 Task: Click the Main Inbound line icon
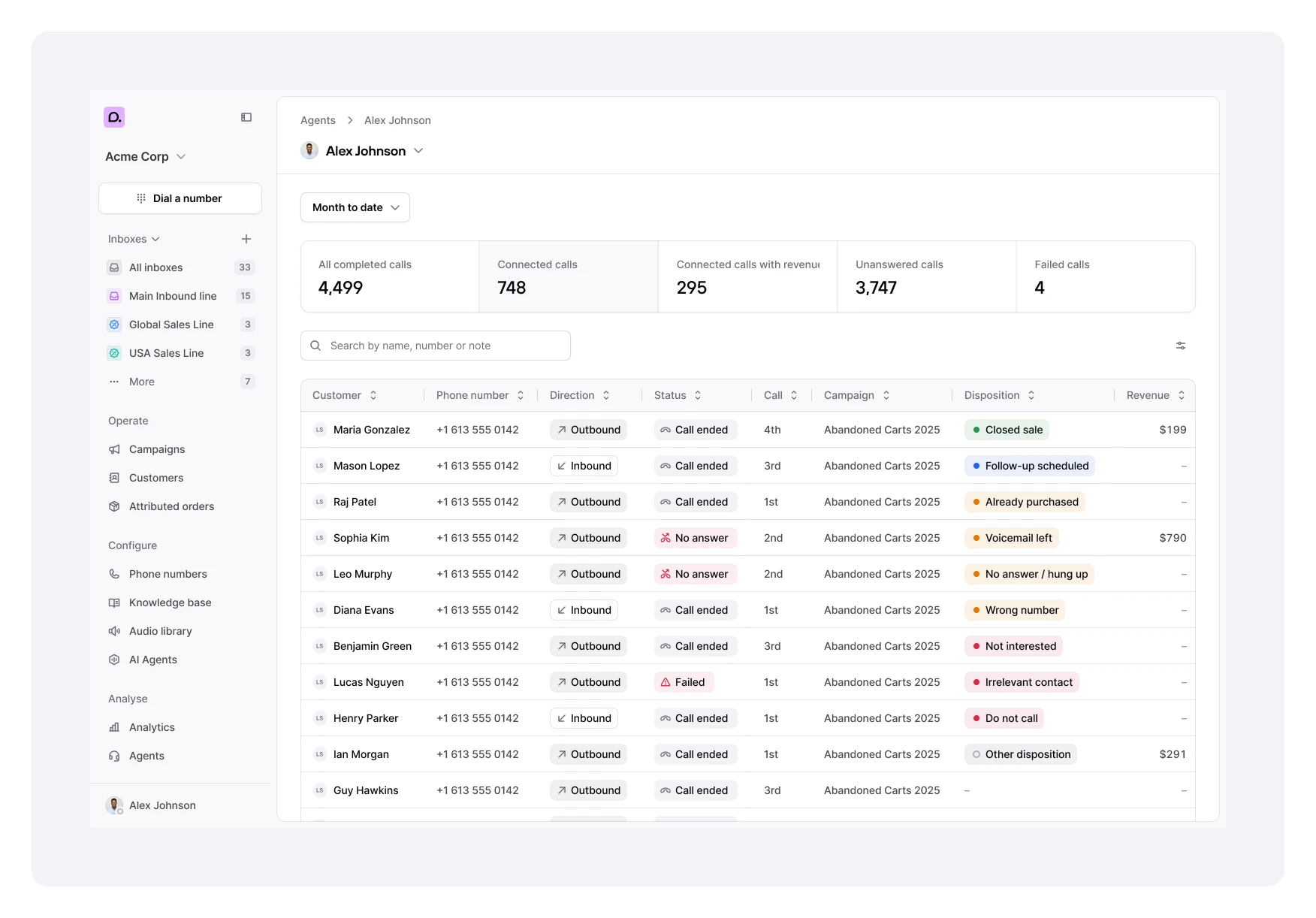pyautogui.click(x=114, y=296)
